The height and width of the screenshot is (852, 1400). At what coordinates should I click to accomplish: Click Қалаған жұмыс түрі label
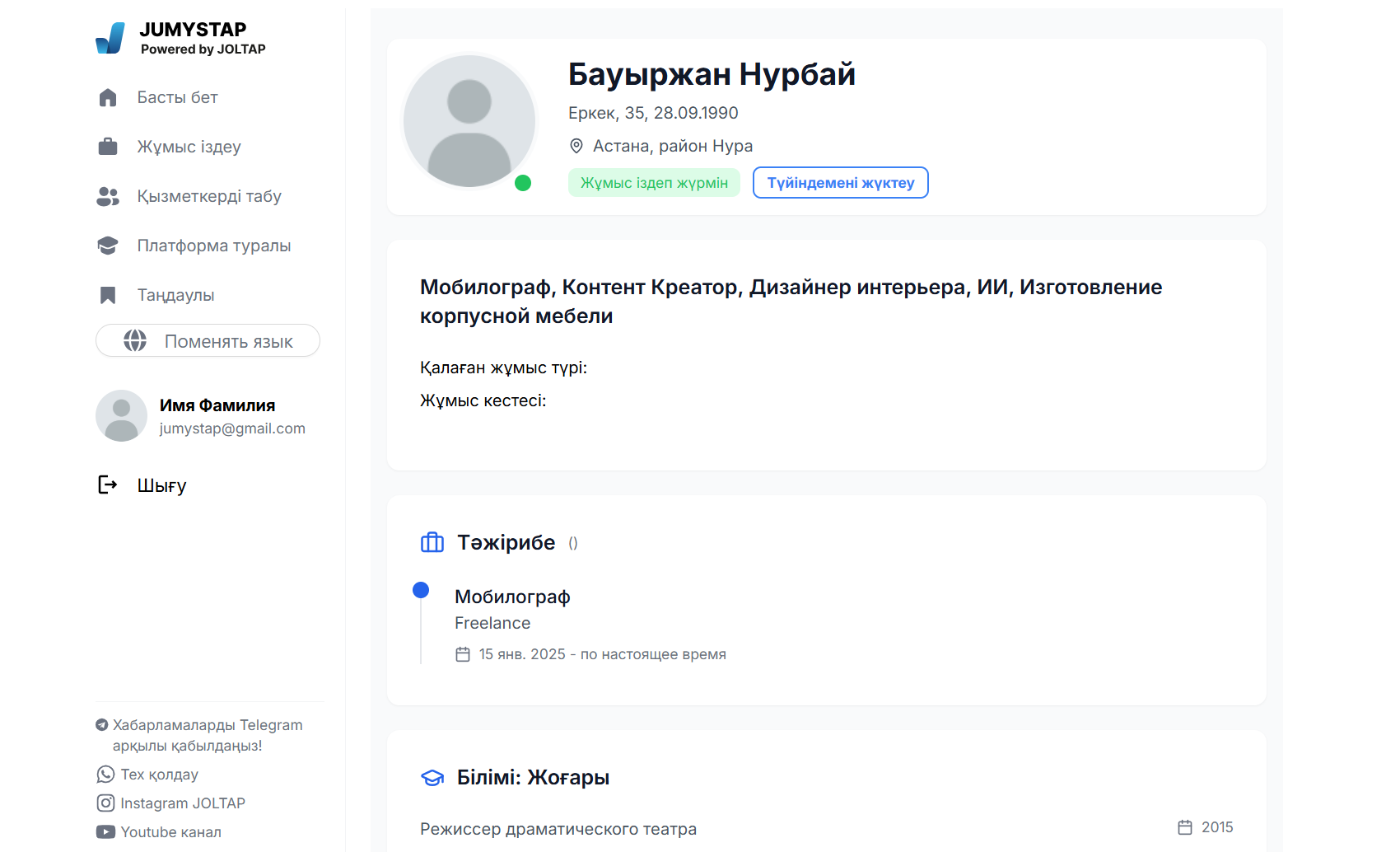(x=503, y=367)
